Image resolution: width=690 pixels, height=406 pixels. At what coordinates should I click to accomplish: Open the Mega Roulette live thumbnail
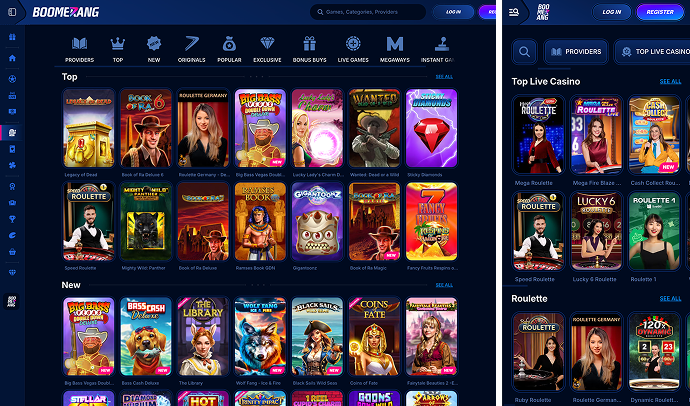click(539, 135)
